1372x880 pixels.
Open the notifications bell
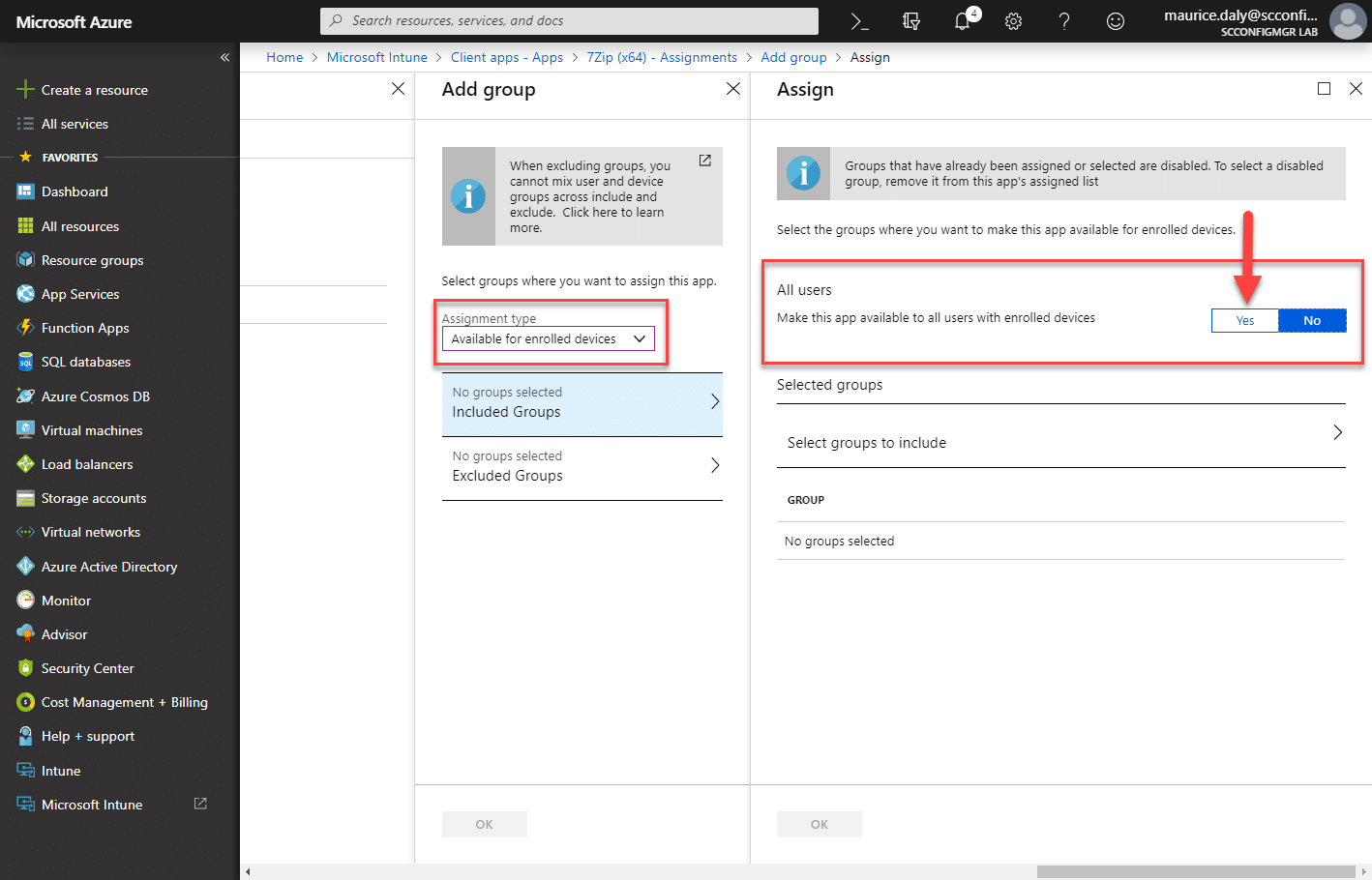click(x=963, y=21)
